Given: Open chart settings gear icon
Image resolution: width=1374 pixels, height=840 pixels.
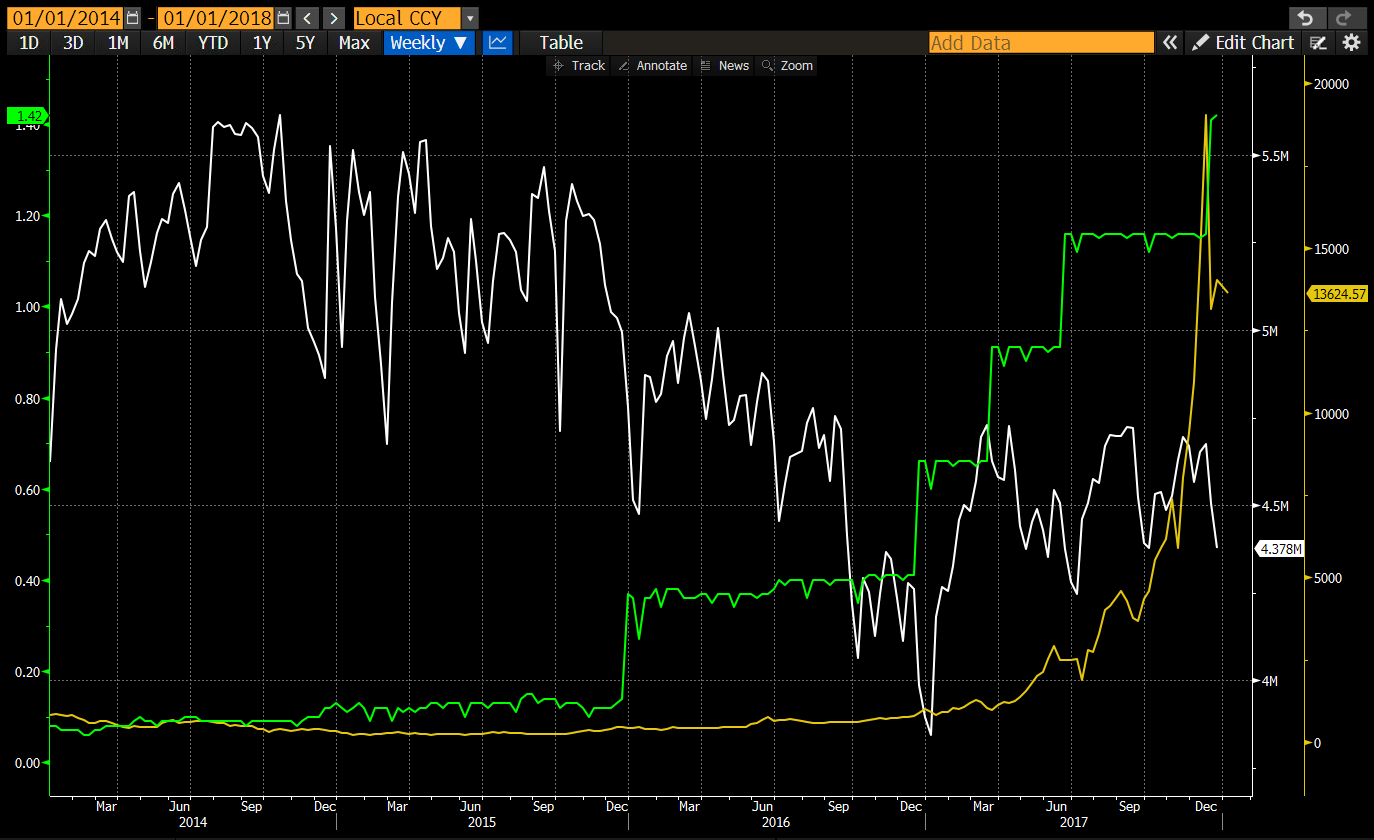Looking at the screenshot, I should pos(1351,42).
